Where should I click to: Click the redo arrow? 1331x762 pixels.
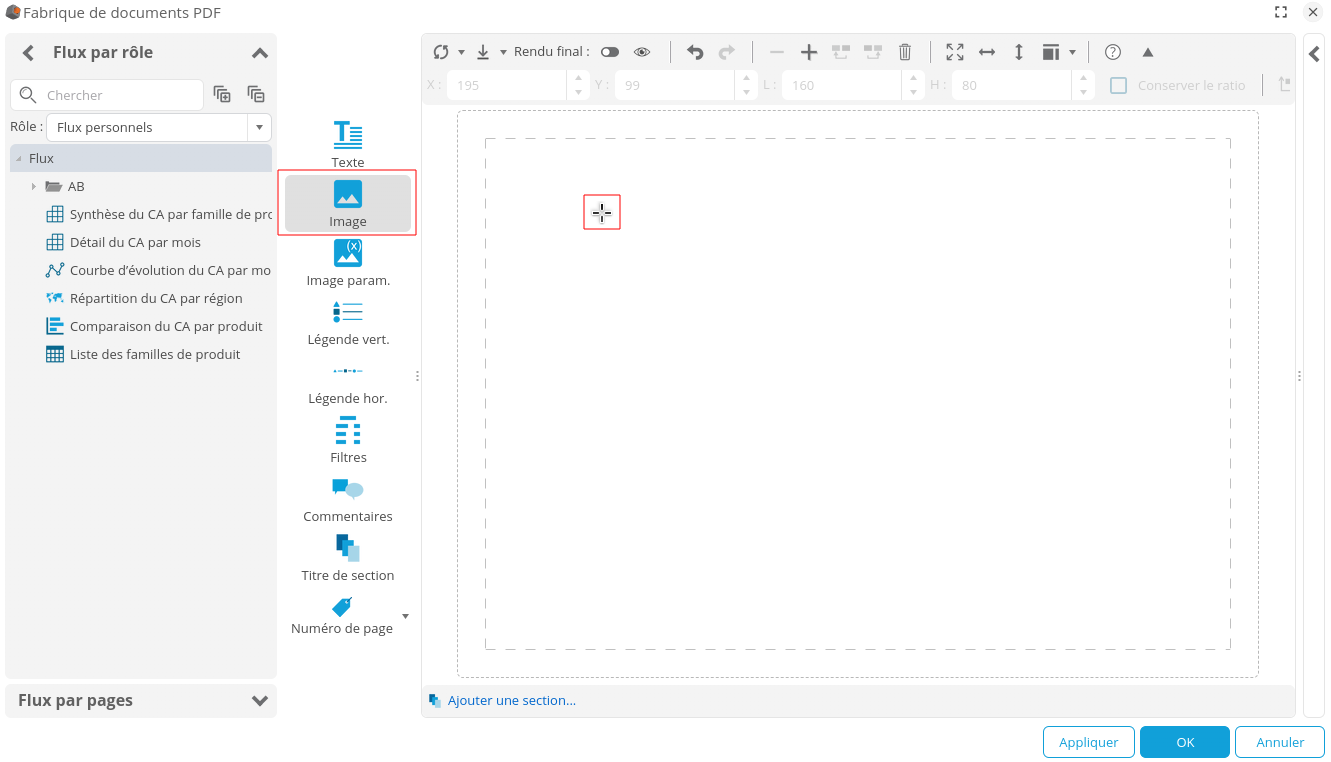coord(727,52)
